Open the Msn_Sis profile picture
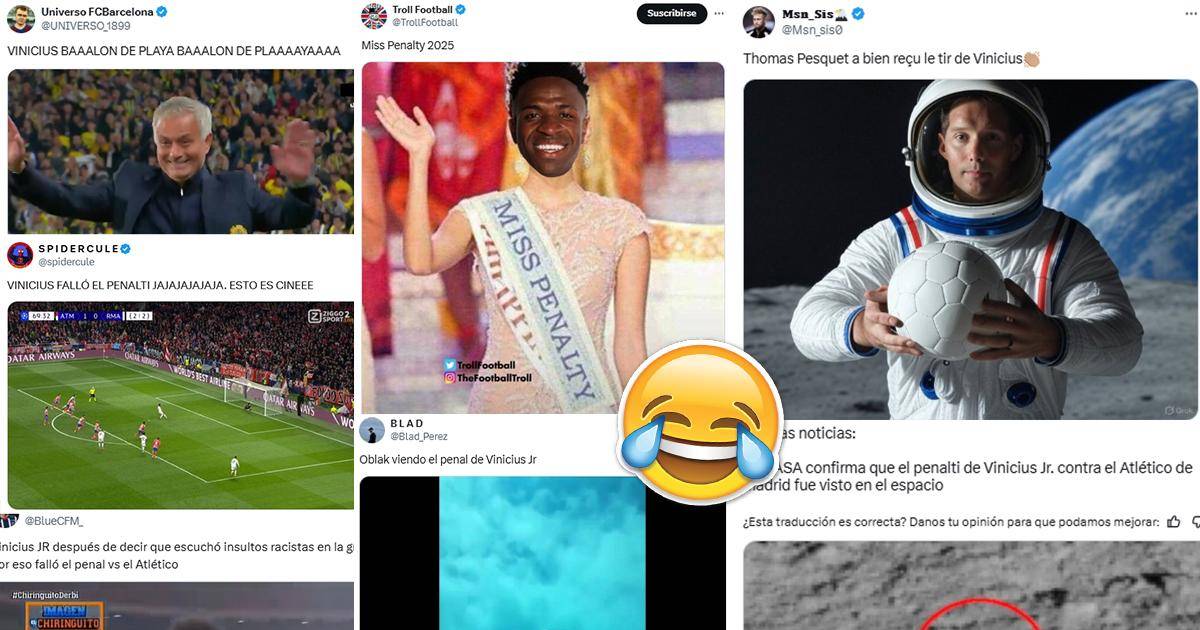Viewport: 1200px width, 630px height. (759, 22)
